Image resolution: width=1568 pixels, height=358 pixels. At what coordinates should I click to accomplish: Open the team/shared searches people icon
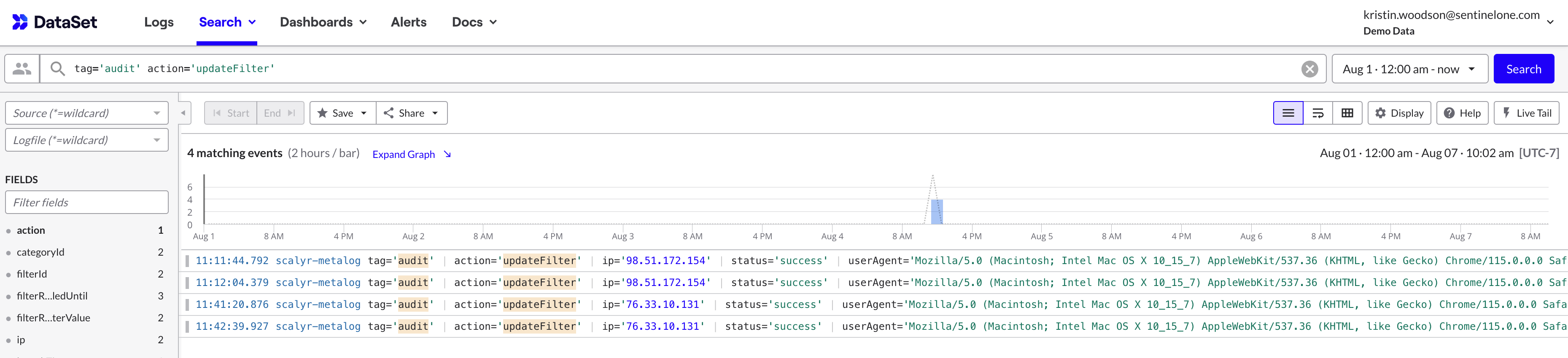point(22,69)
